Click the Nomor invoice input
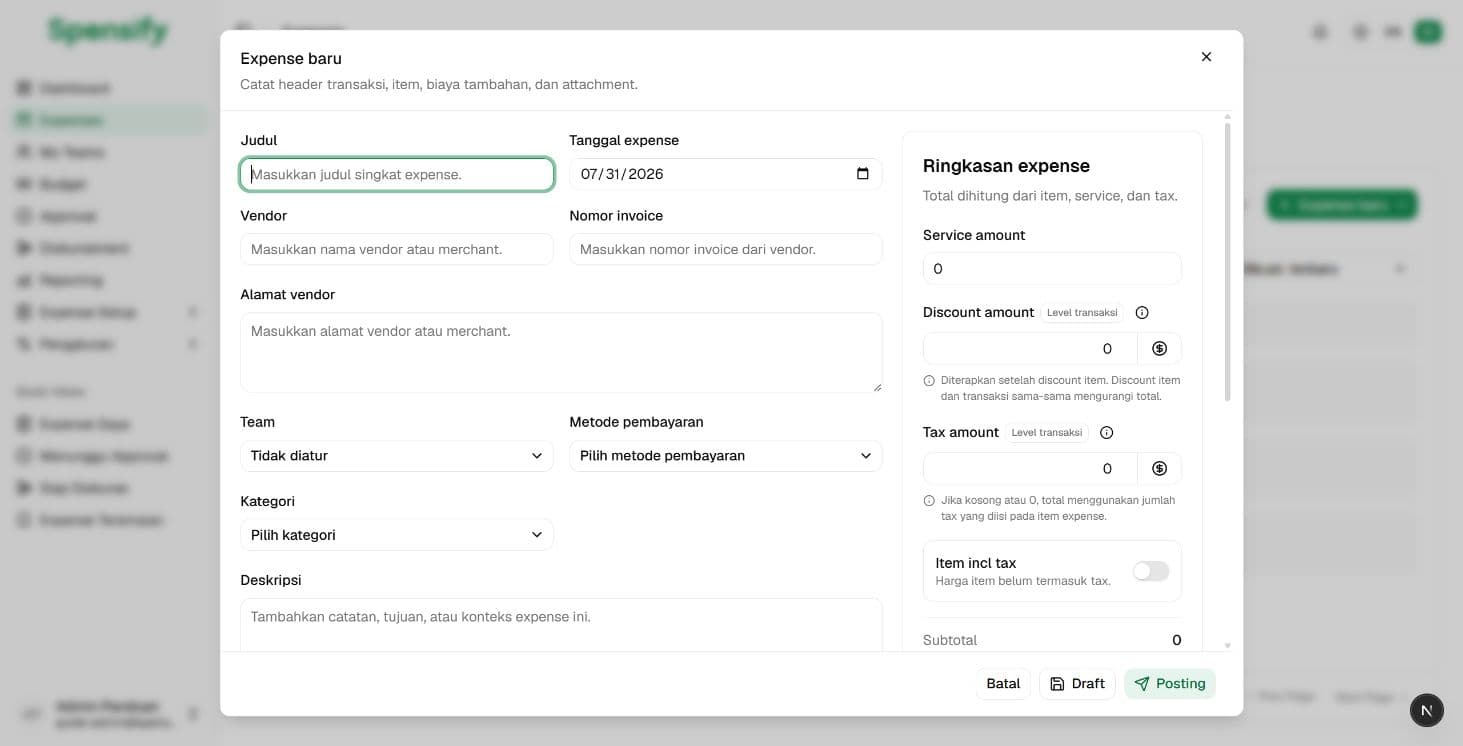Image resolution: width=1463 pixels, height=746 pixels. tap(726, 249)
